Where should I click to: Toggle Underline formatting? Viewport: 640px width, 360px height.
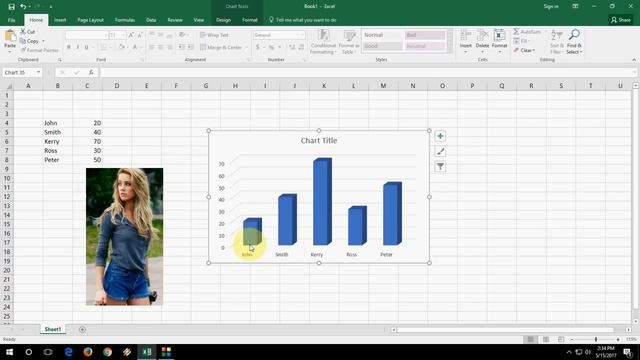87,47
